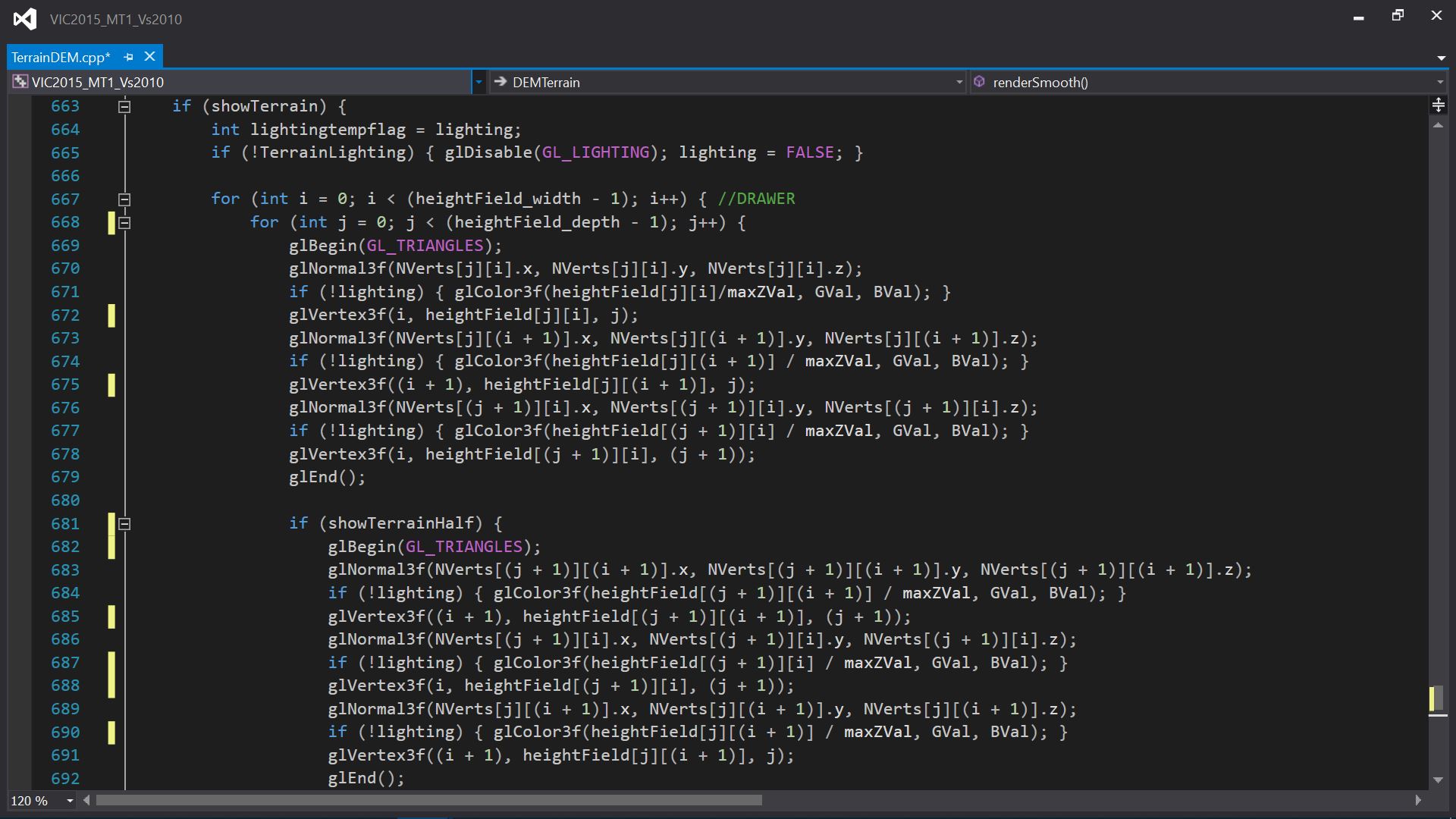Screen dimensions: 1456x819
Task: Click heightField_depth on line 668
Action: point(537,222)
